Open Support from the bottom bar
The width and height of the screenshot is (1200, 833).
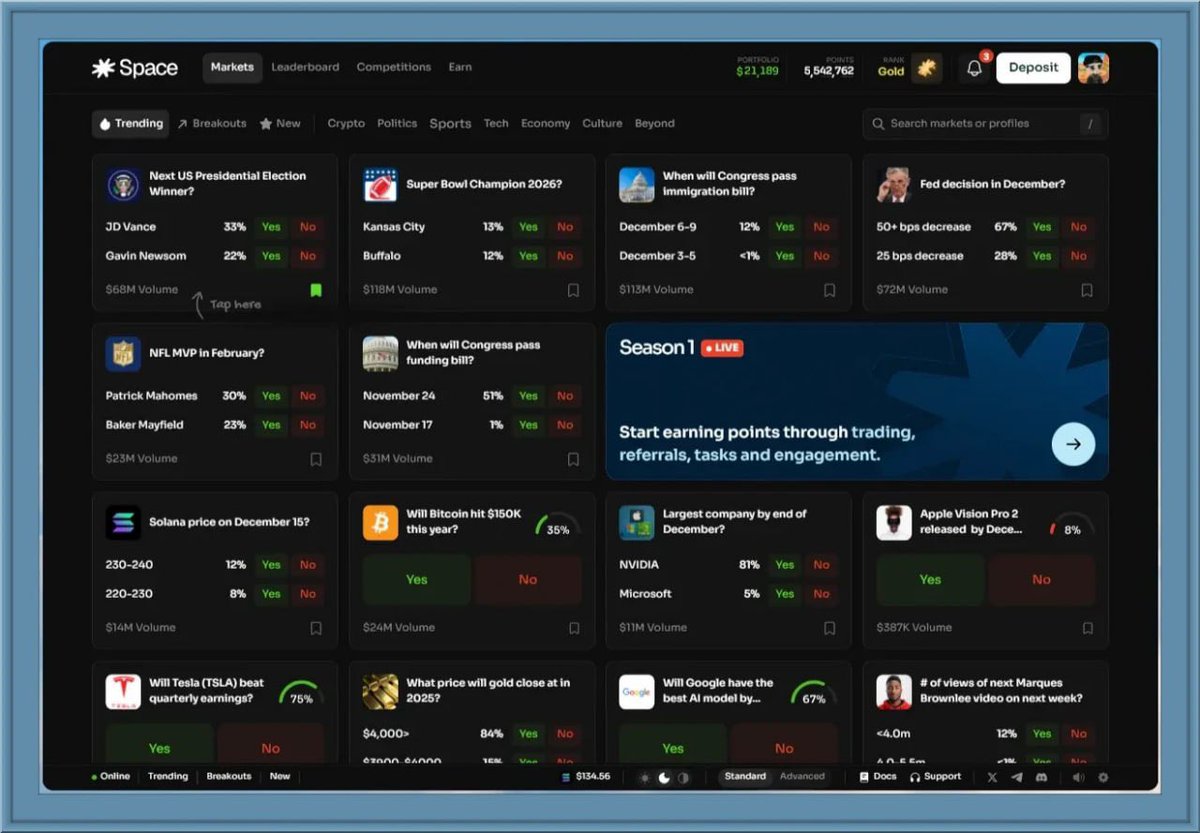[935, 777]
